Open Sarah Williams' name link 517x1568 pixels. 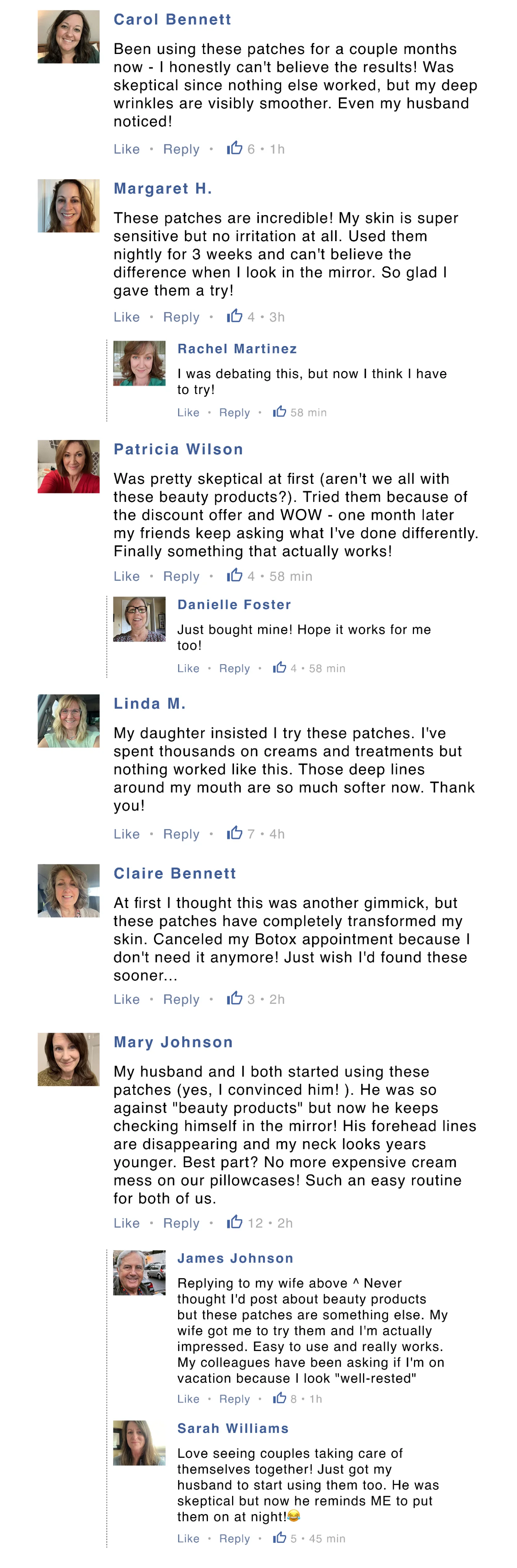(x=232, y=1428)
